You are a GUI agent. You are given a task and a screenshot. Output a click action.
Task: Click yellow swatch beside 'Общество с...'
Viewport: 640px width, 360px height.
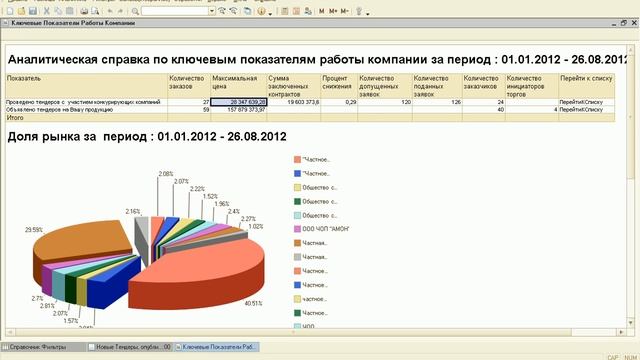pos(297,187)
